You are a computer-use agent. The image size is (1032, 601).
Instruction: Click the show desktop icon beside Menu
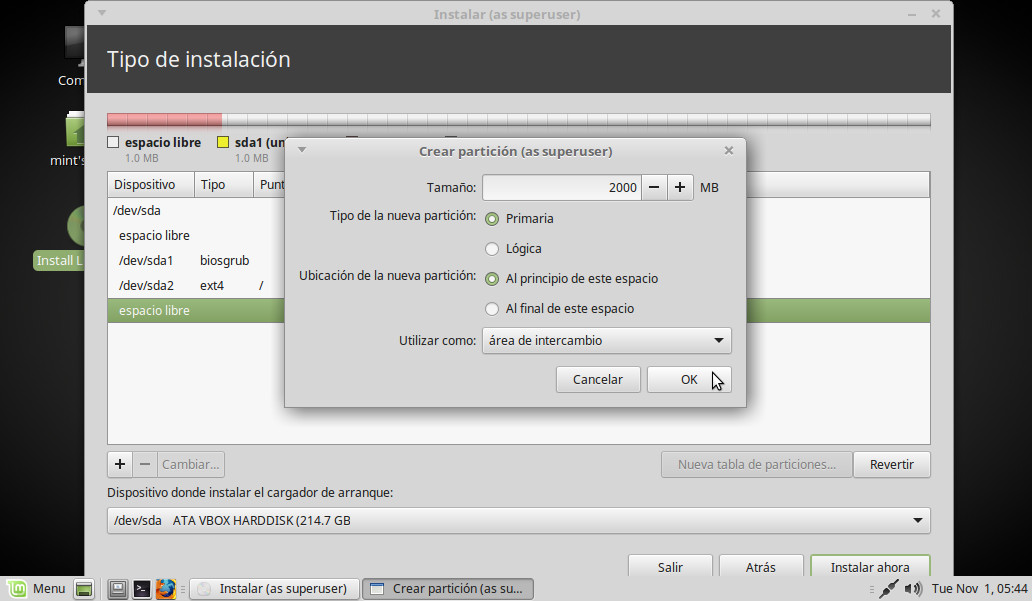coord(84,589)
